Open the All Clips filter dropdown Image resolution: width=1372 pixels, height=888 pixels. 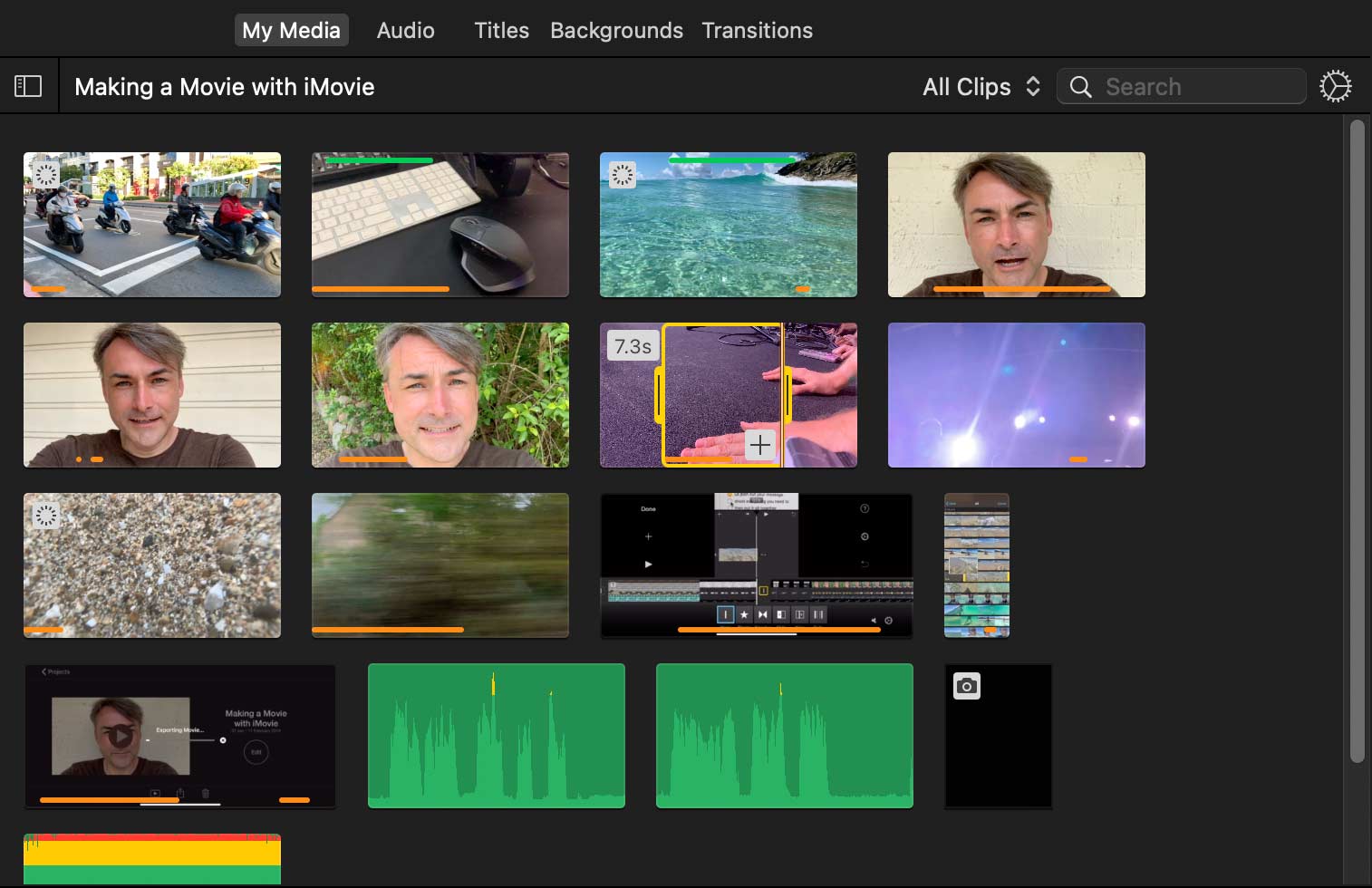click(981, 86)
